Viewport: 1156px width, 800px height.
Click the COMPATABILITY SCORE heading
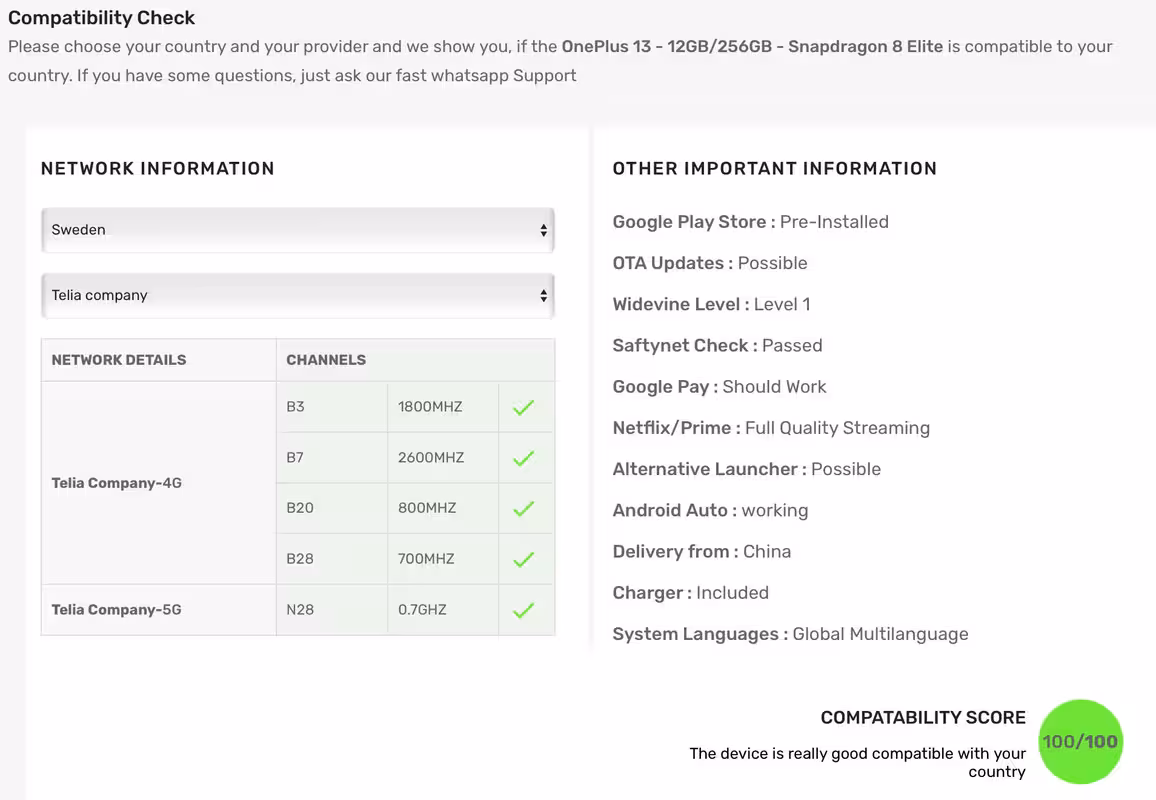pyautogui.click(x=923, y=717)
